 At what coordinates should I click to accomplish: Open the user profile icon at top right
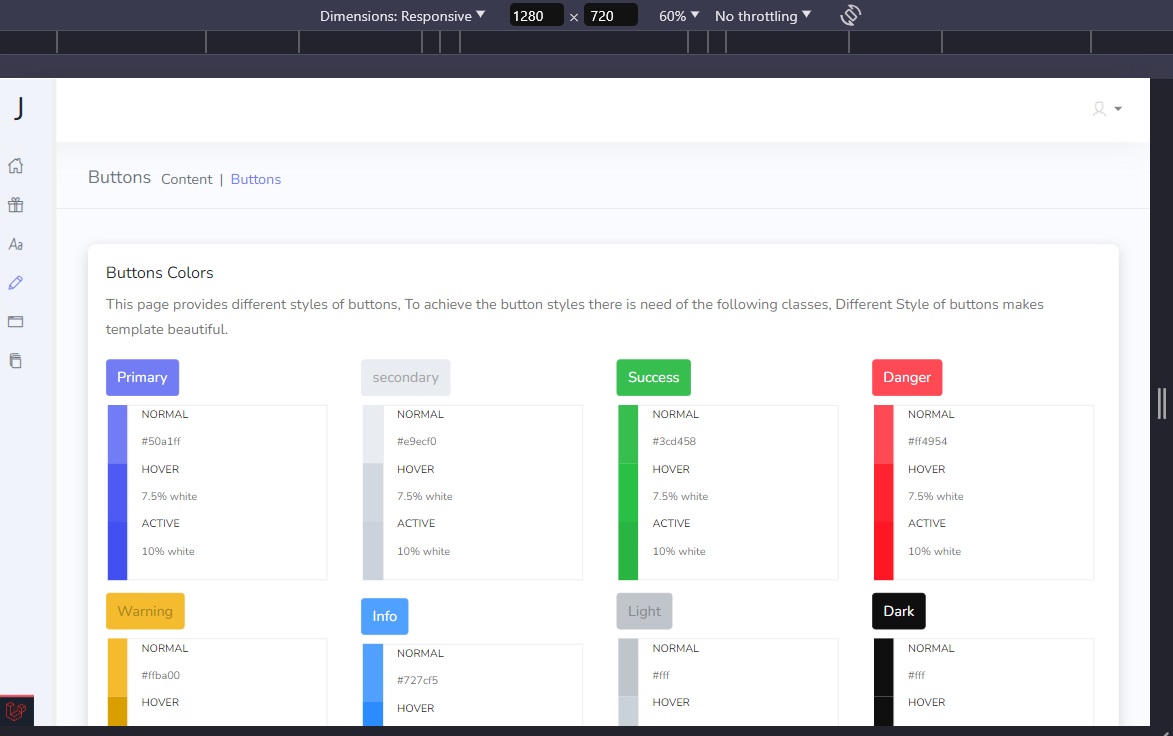pos(1098,109)
